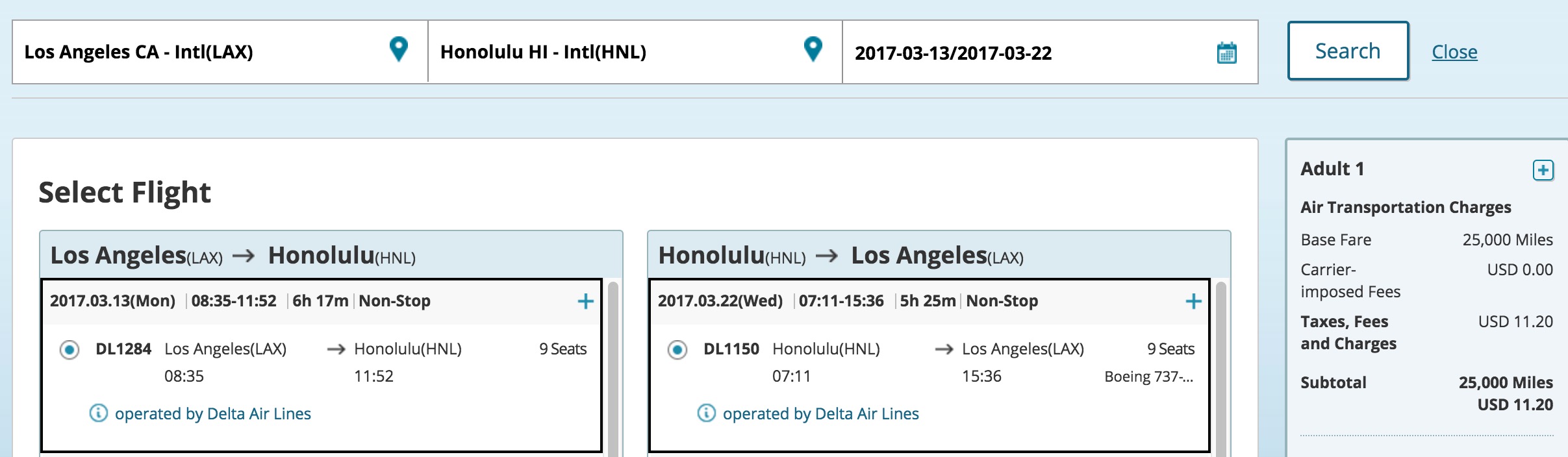The width and height of the screenshot is (1568, 457).
Task: Click the Los Angeles origin airport field
Action: pyautogui.click(x=195, y=52)
